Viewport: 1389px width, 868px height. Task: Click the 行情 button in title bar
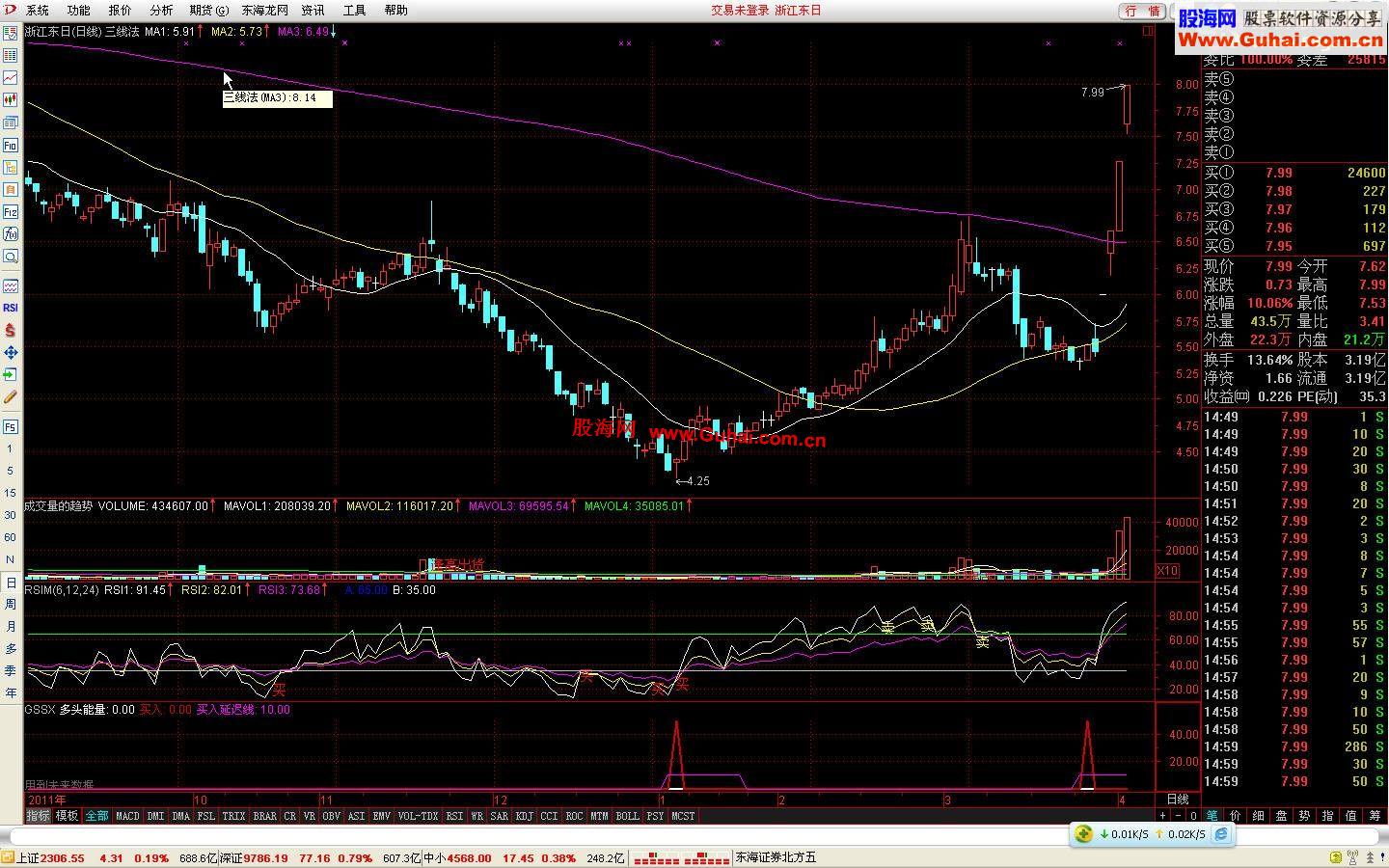(1143, 12)
